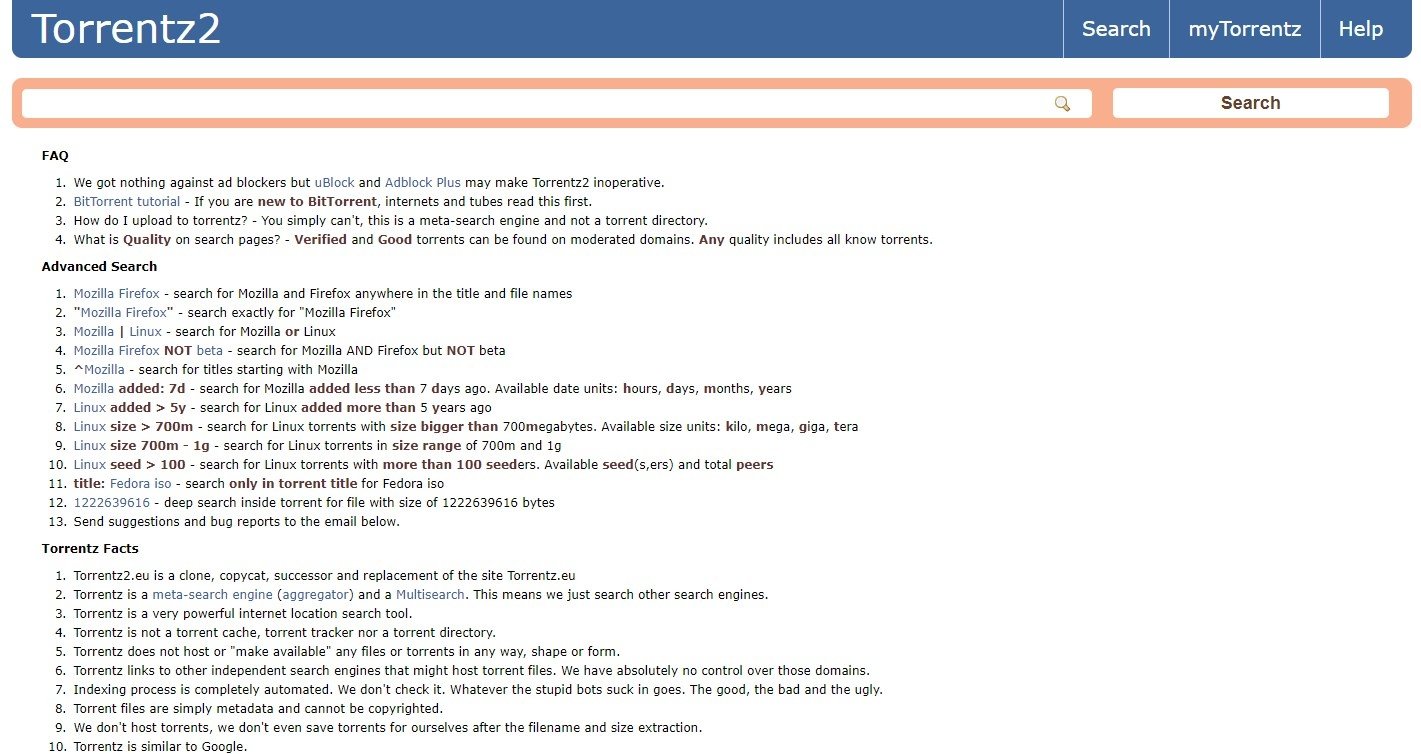Click the 'Torrentz Facts' section heading

pyautogui.click(x=90, y=549)
